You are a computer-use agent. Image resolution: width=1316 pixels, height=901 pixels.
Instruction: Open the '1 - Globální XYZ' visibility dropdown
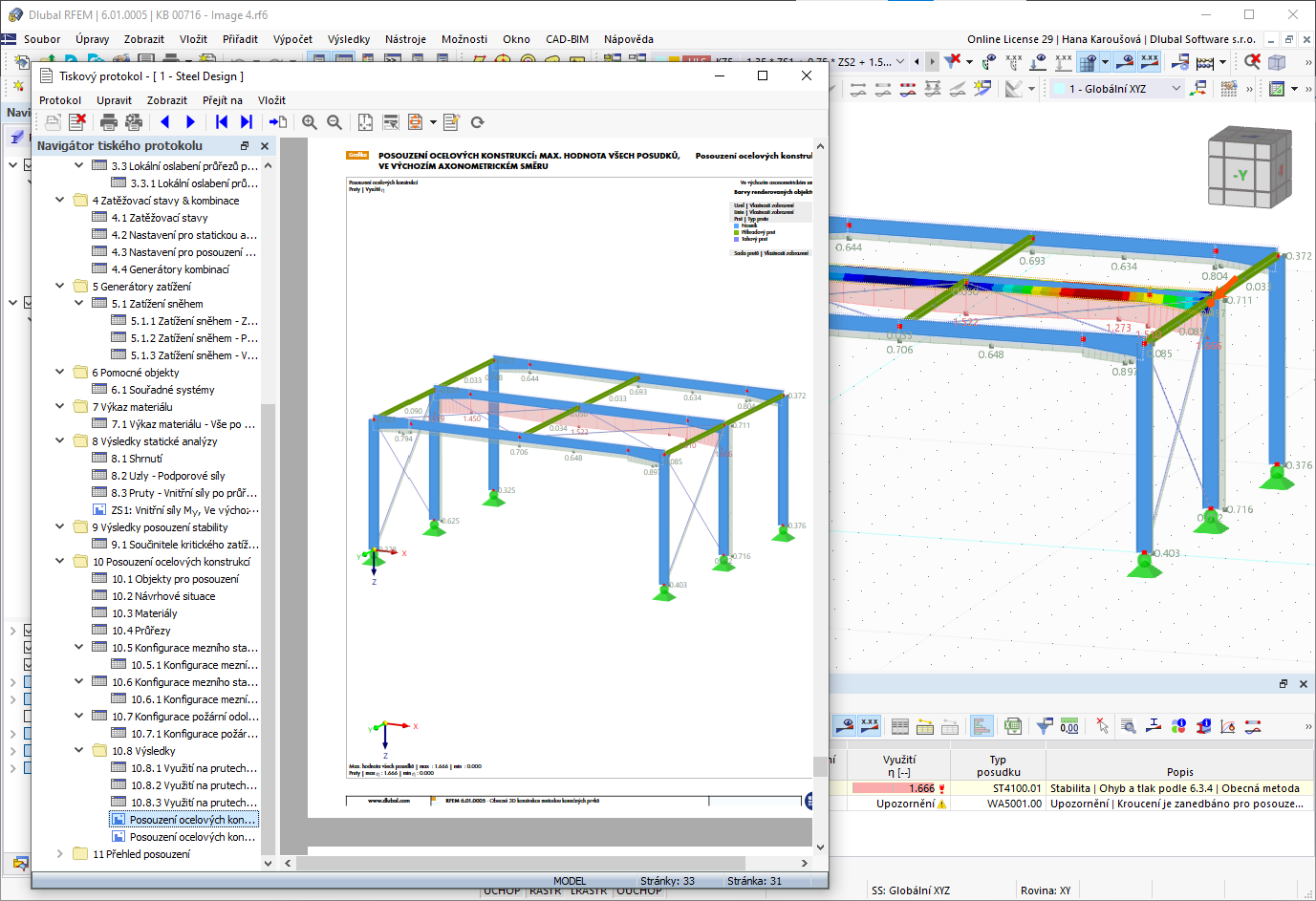pos(1177,87)
